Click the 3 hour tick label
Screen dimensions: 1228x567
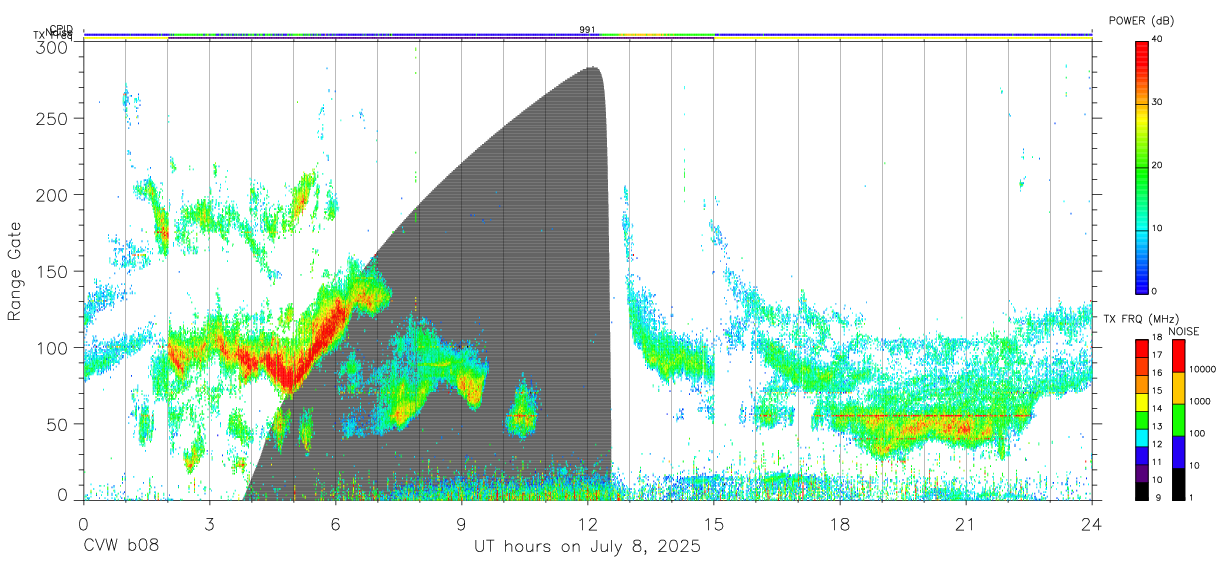coord(209,523)
